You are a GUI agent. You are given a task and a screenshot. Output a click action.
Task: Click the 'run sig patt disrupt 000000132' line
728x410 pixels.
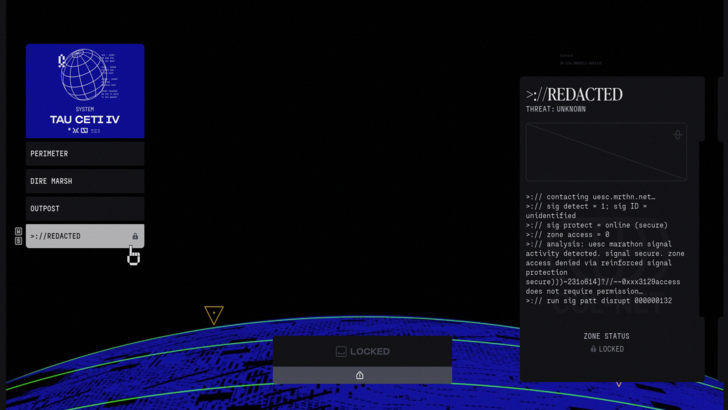point(599,301)
